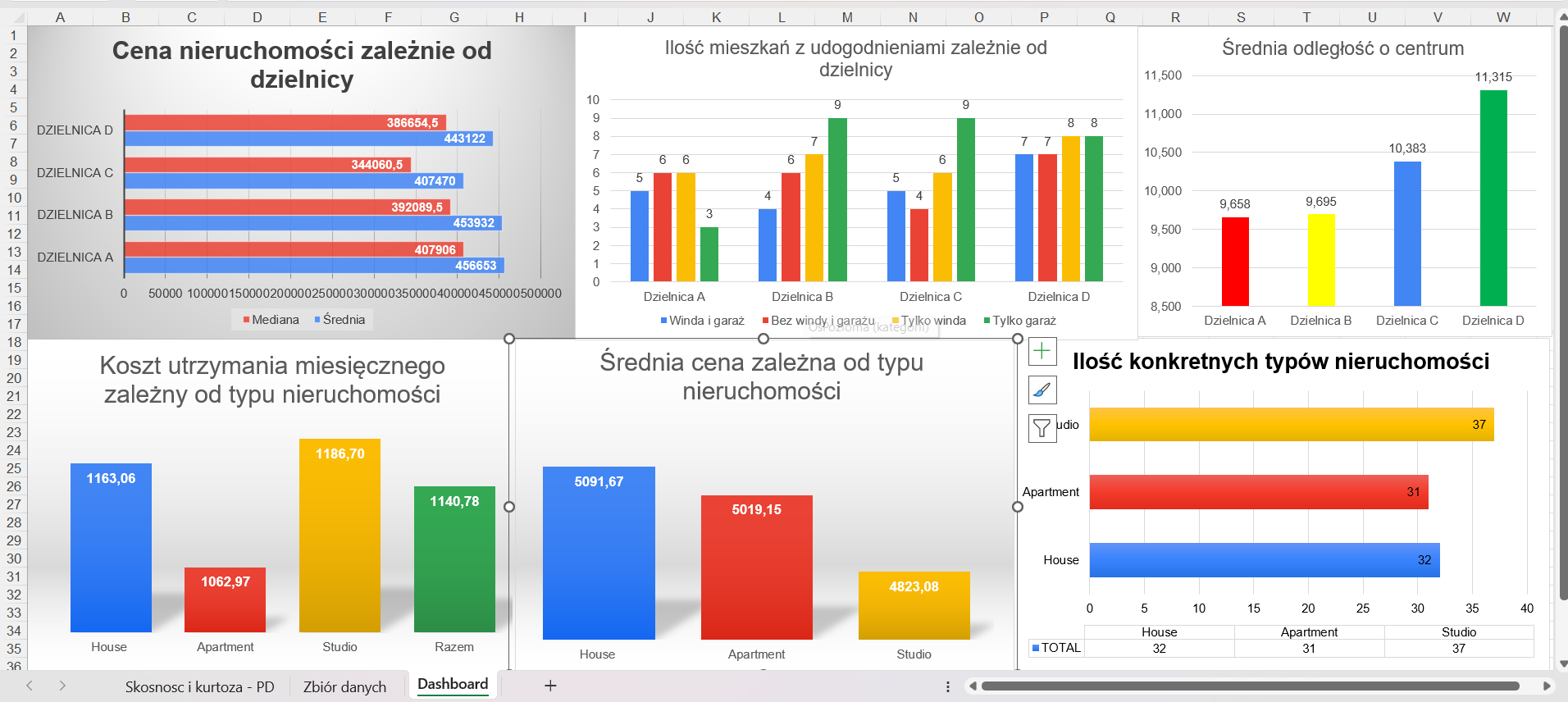The image size is (1568, 702).
Task: Click next sheet navigation arrow
Action: [62, 686]
